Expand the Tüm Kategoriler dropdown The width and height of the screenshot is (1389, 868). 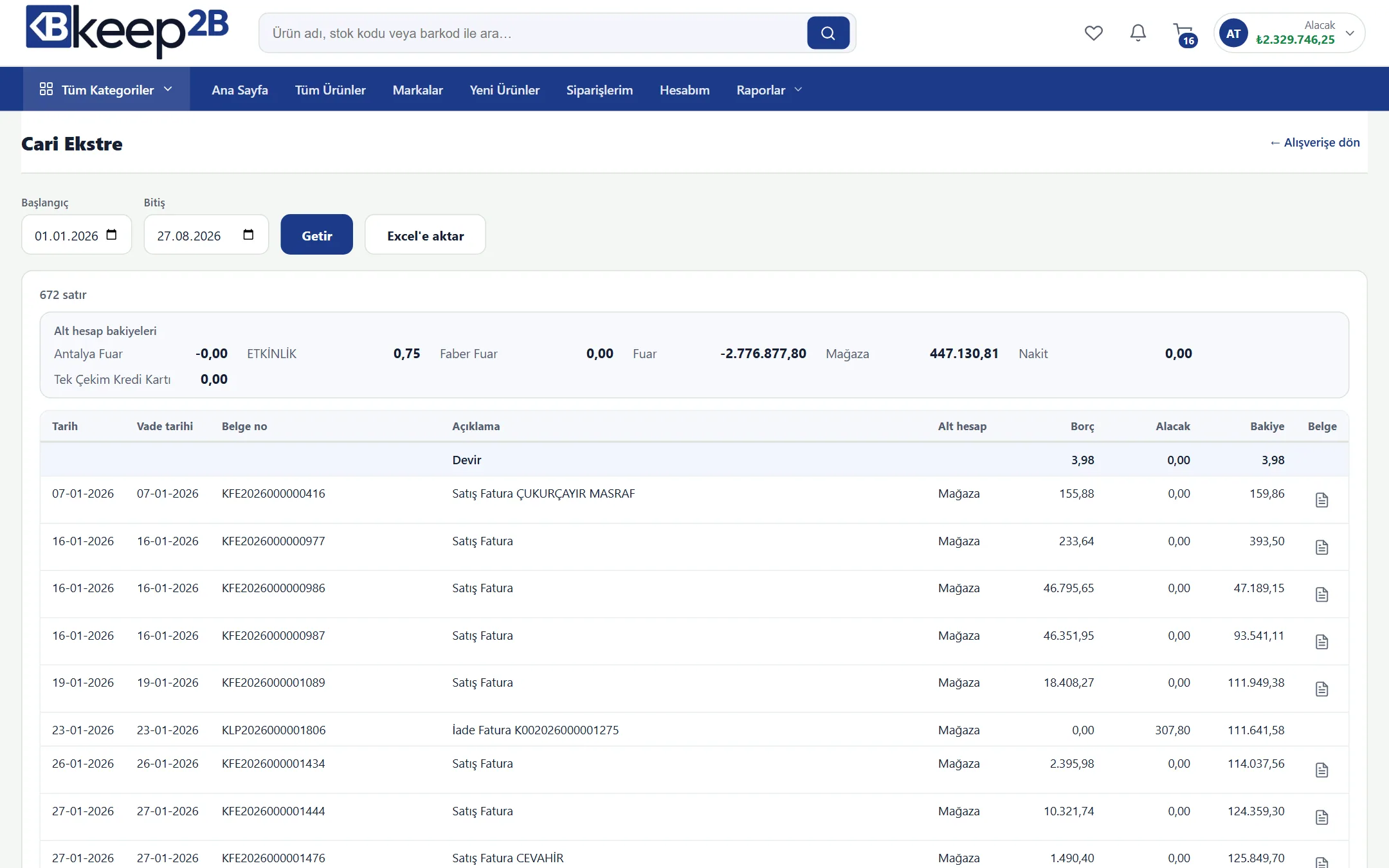[168, 89]
